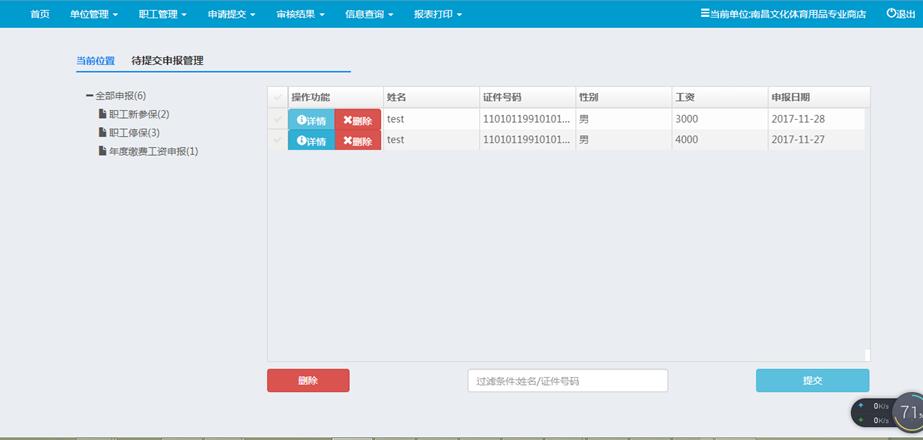Open 详情 for the 4000 salary row
Screen dimensions: 923x440
pos(311,141)
